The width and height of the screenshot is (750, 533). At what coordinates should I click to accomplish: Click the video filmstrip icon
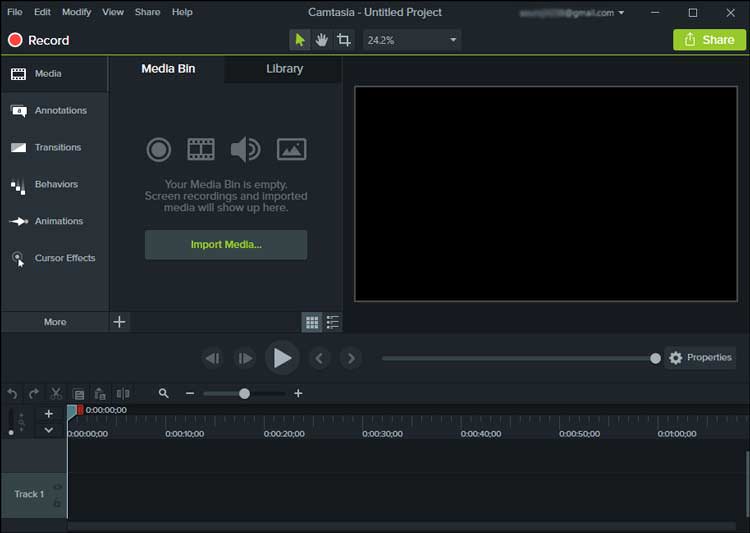pyautogui.click(x=201, y=149)
